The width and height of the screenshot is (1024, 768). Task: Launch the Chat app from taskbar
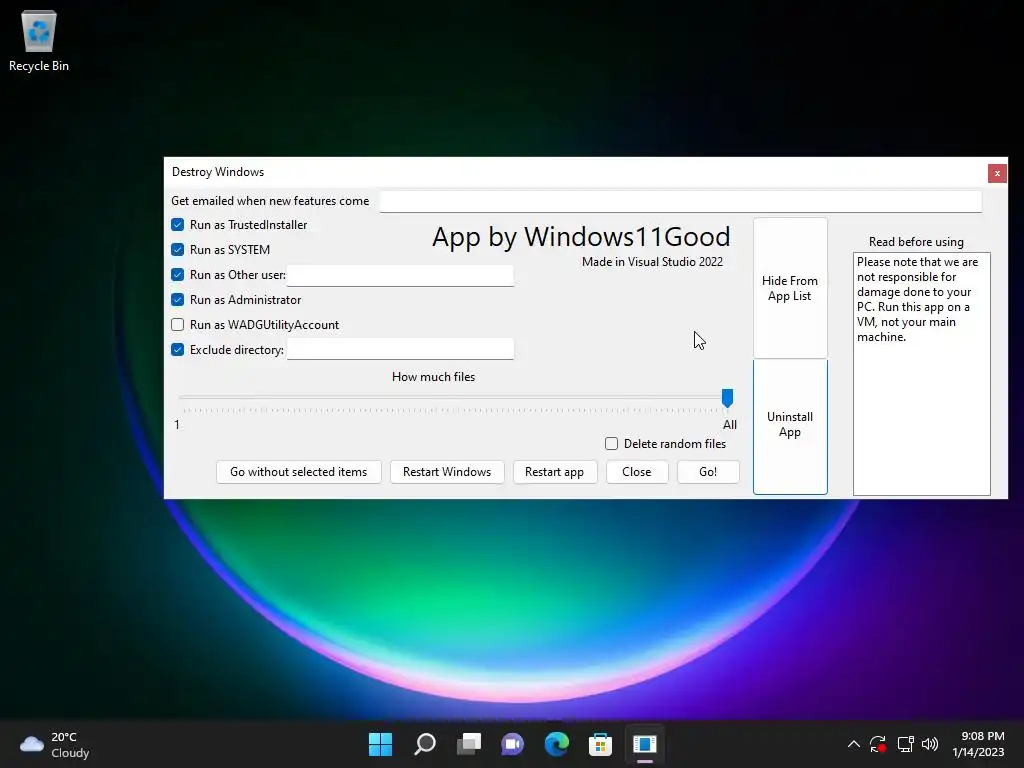513,744
